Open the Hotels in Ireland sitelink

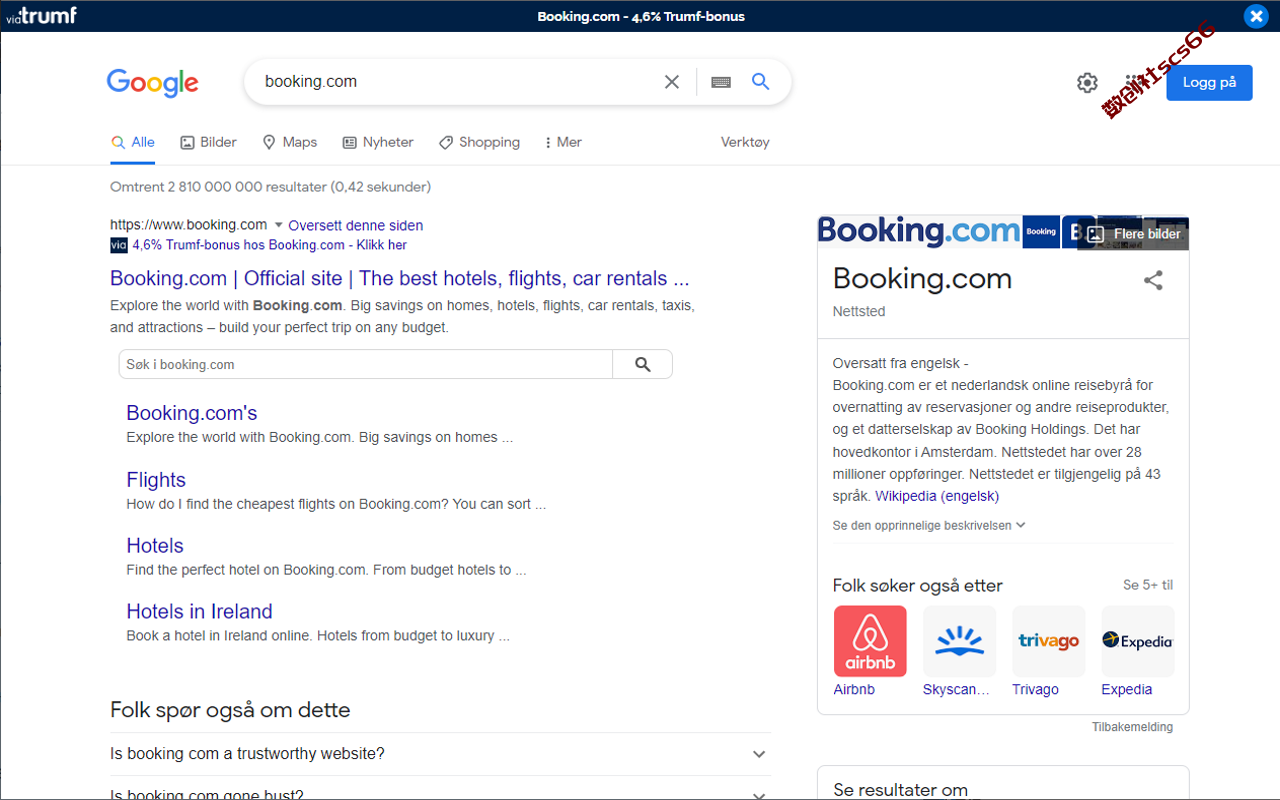[199, 612]
